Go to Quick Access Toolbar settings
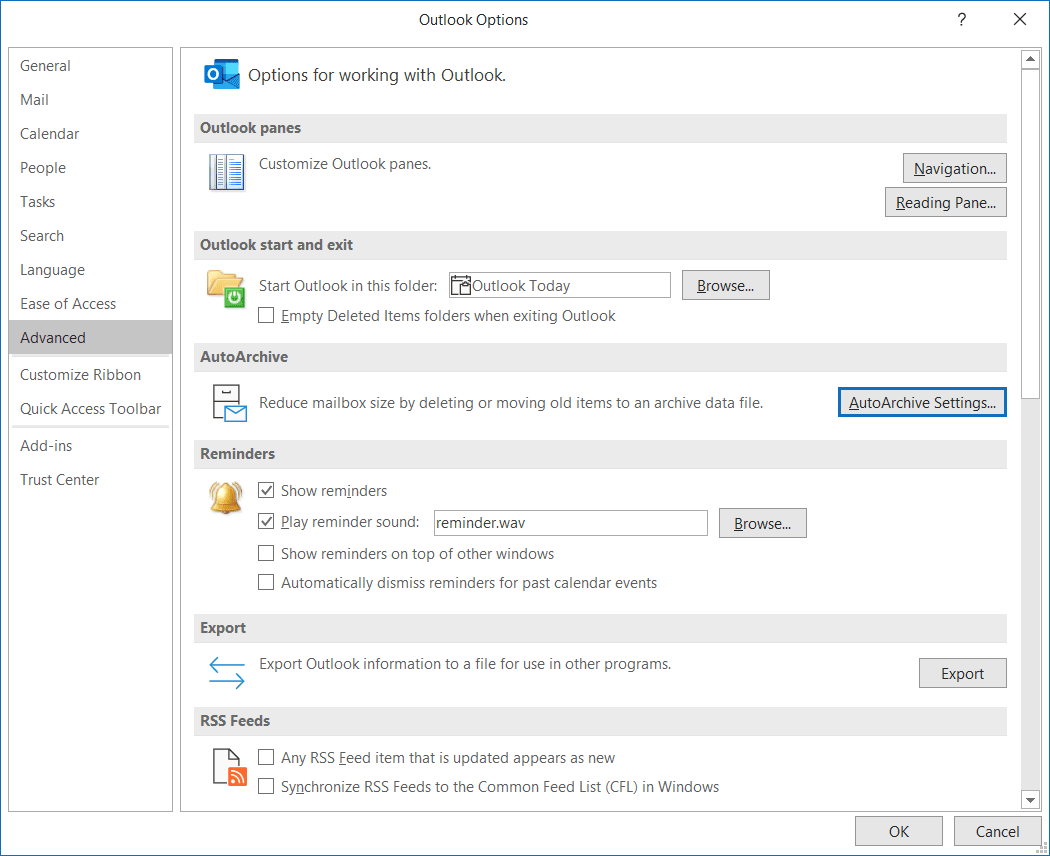 pos(90,409)
